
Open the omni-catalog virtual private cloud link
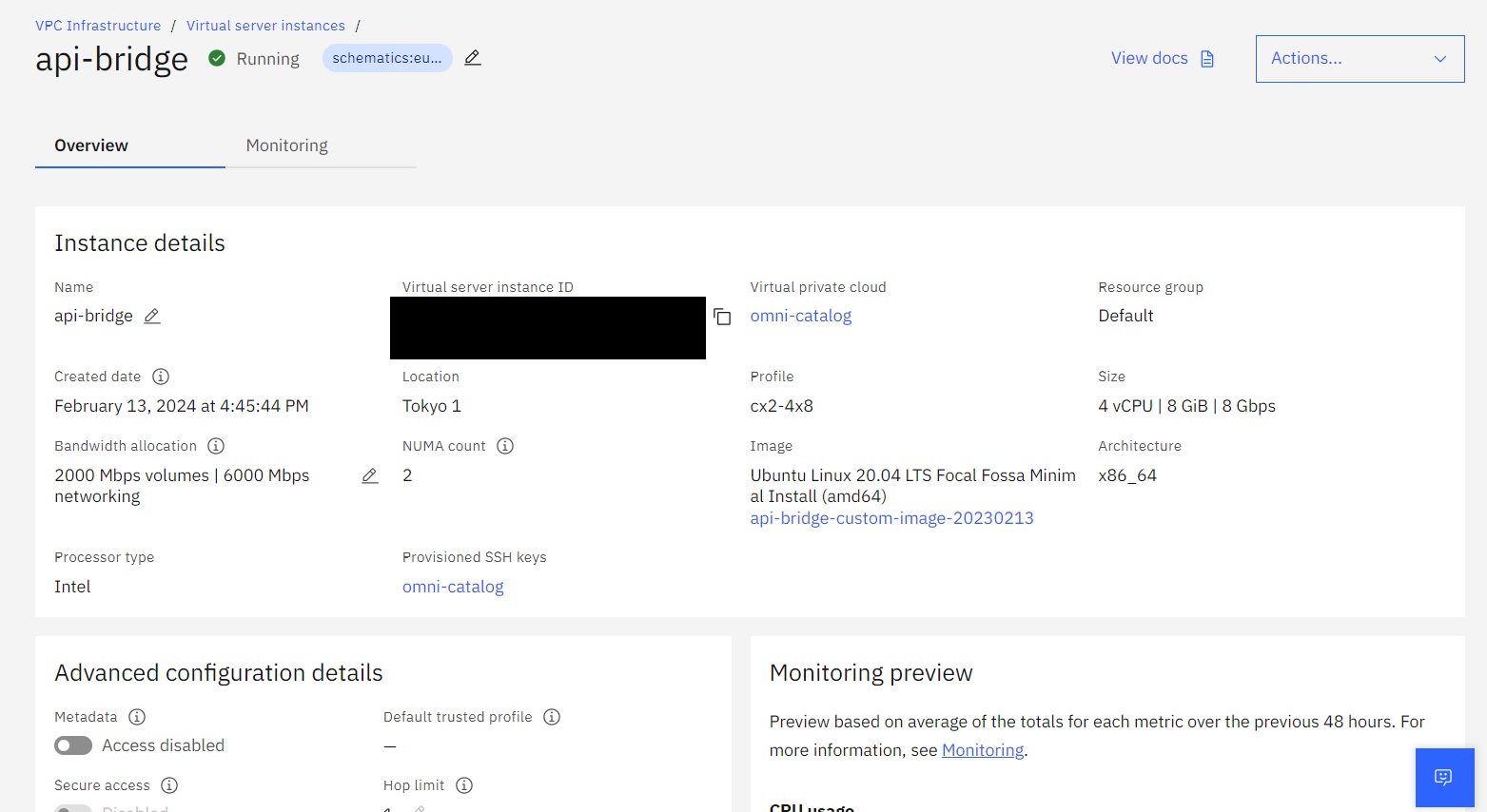pyautogui.click(x=801, y=316)
